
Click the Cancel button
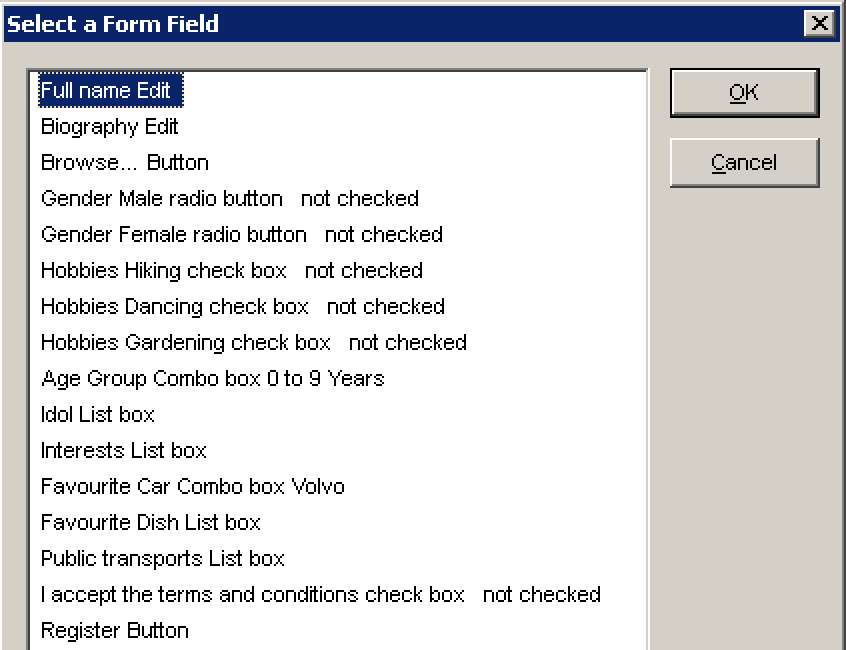point(744,162)
